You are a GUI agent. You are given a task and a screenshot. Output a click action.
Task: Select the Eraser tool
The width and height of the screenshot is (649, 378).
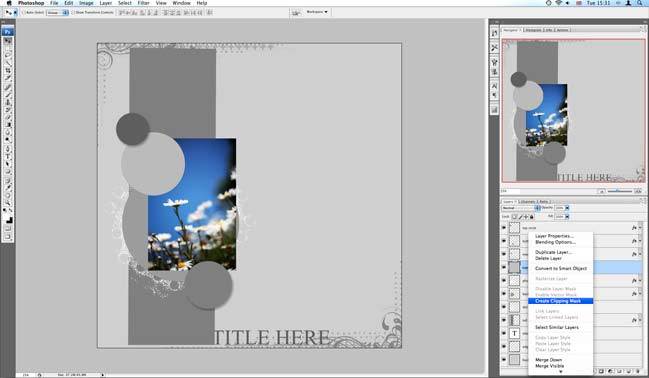coord(8,118)
